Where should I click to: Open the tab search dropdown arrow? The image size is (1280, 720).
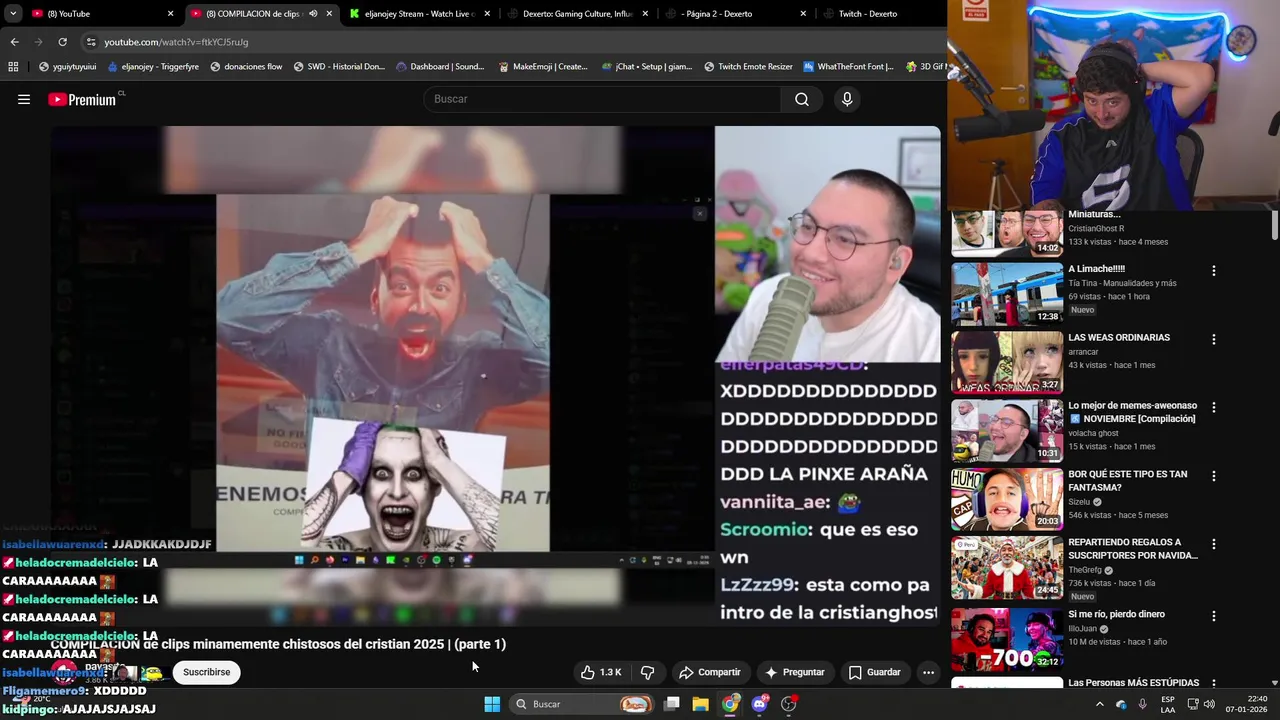click(x=13, y=14)
